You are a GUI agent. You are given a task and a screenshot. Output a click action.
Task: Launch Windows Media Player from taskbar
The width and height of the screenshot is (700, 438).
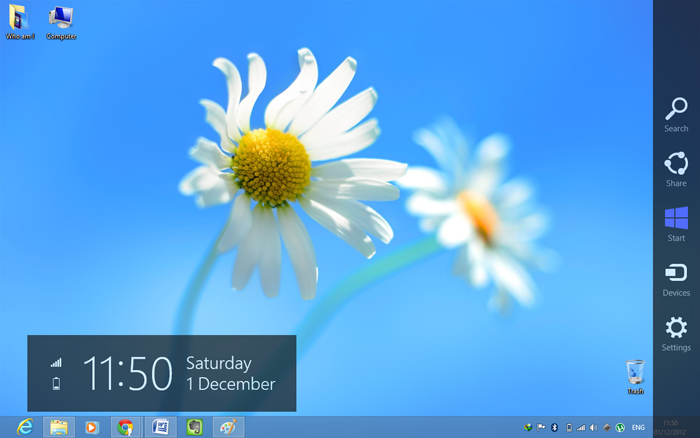click(x=92, y=427)
